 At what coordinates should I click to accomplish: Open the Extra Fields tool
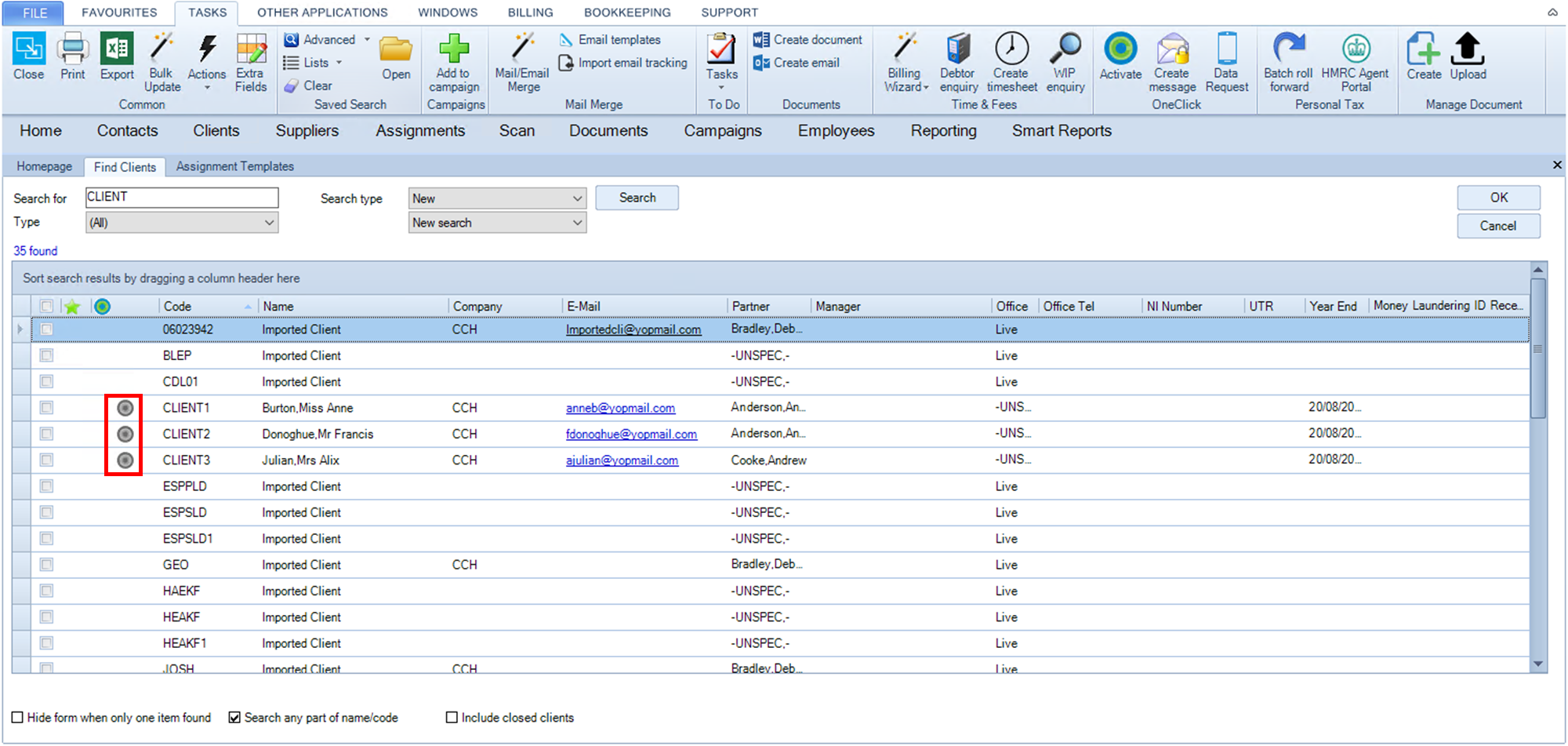point(251,48)
